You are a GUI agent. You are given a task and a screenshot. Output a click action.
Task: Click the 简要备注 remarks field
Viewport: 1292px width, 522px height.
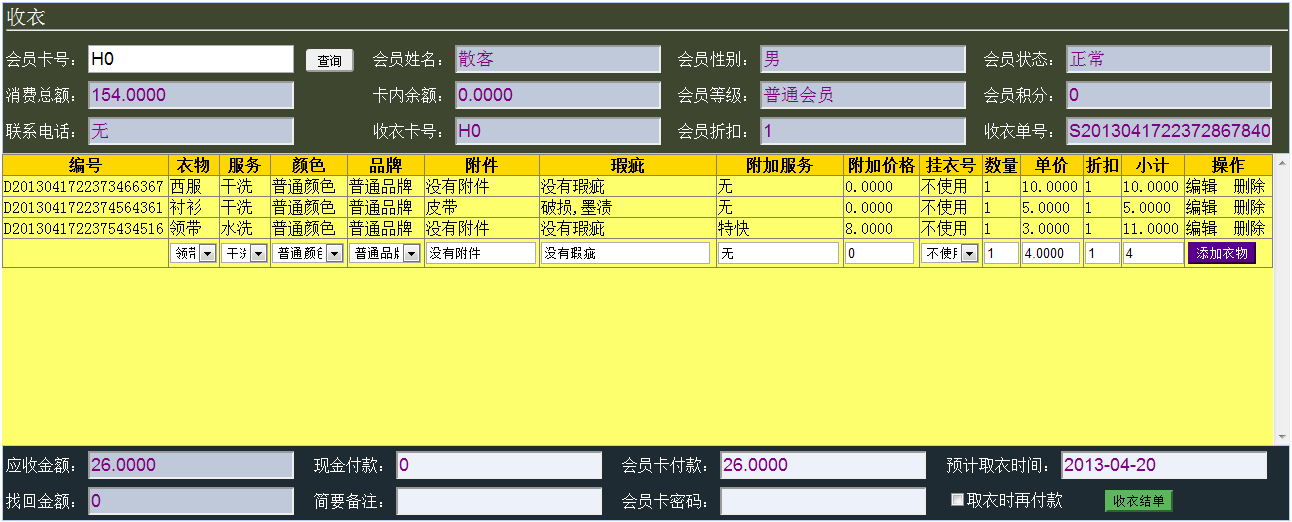pos(499,501)
